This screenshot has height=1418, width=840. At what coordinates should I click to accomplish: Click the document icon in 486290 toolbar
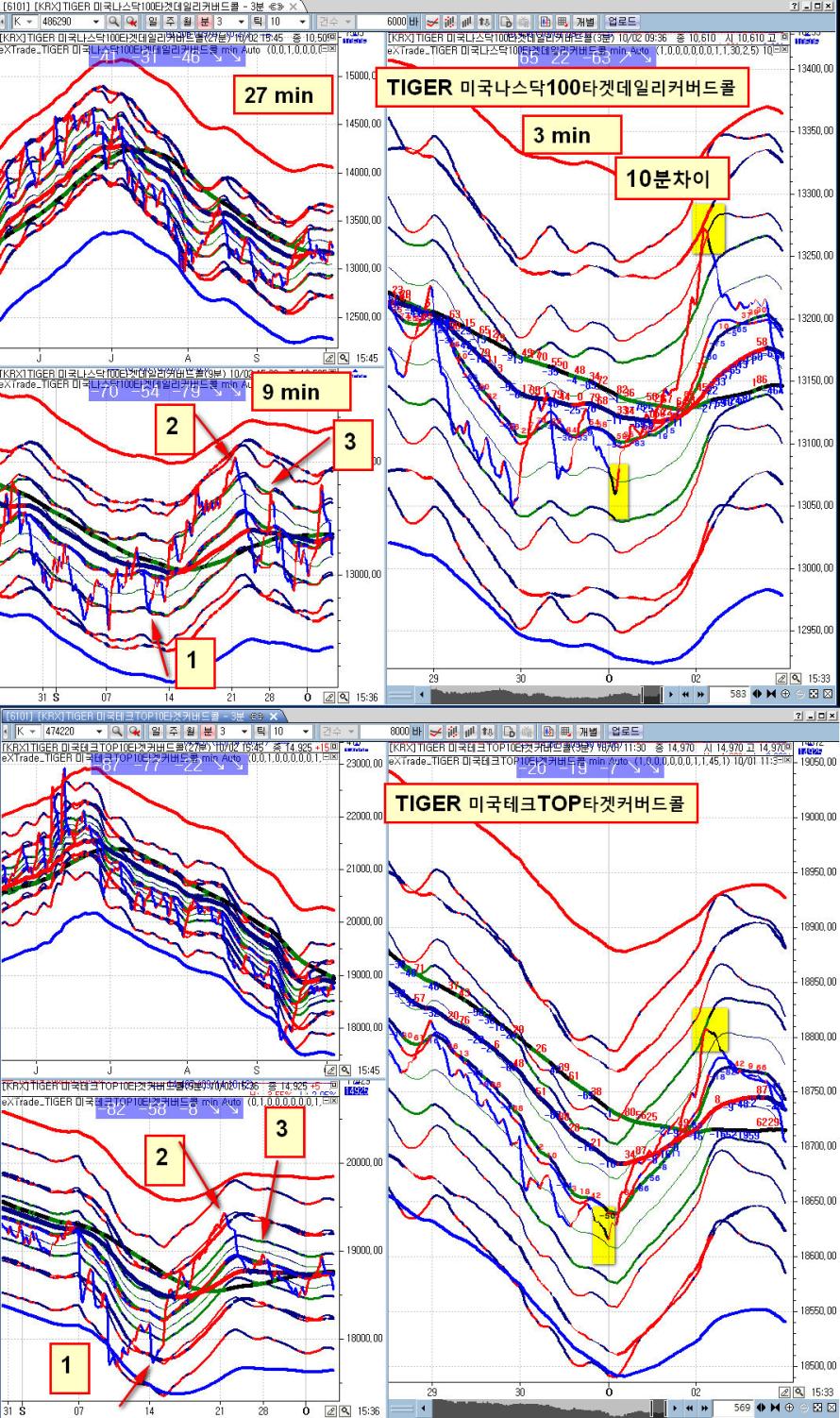tap(506, 21)
